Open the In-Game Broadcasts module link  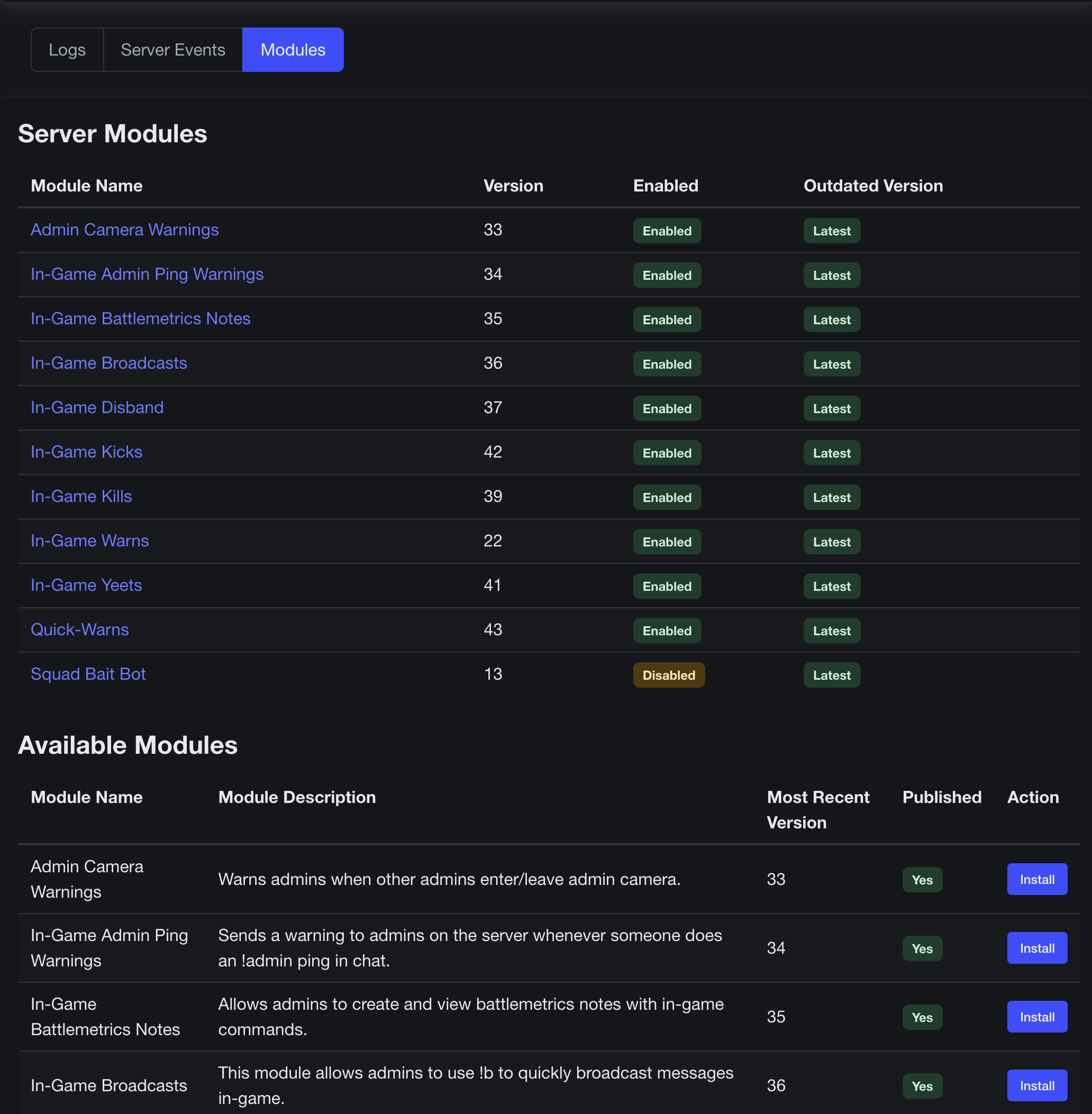[108, 363]
